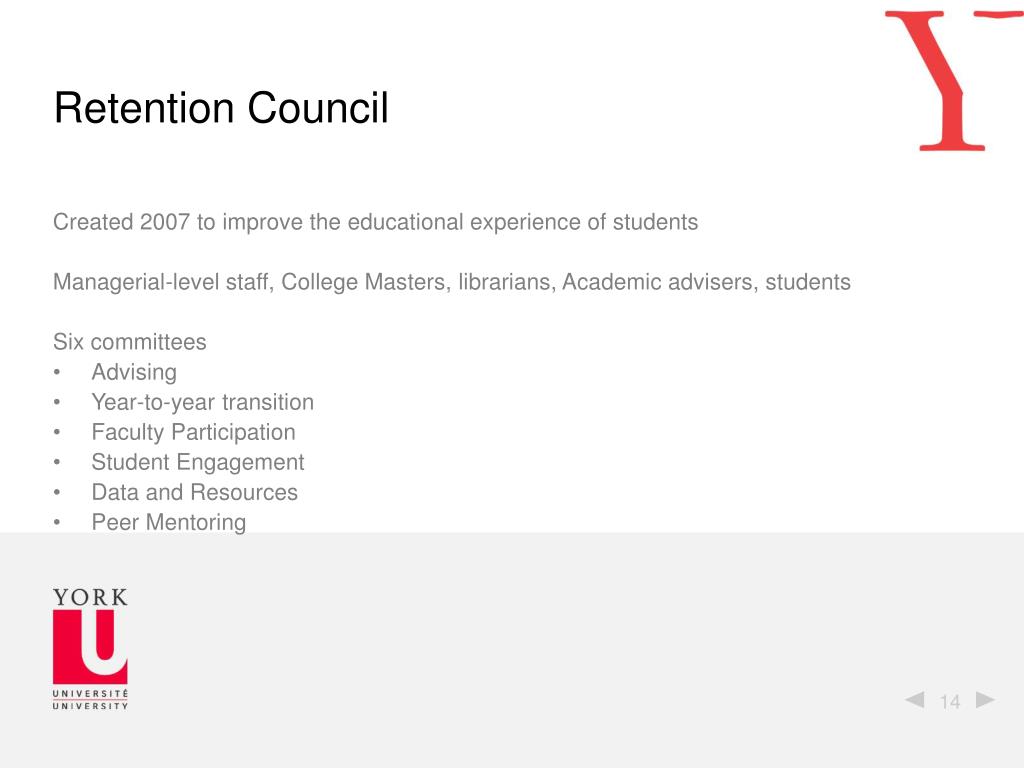Select the Data and Resources bullet

tap(195, 492)
